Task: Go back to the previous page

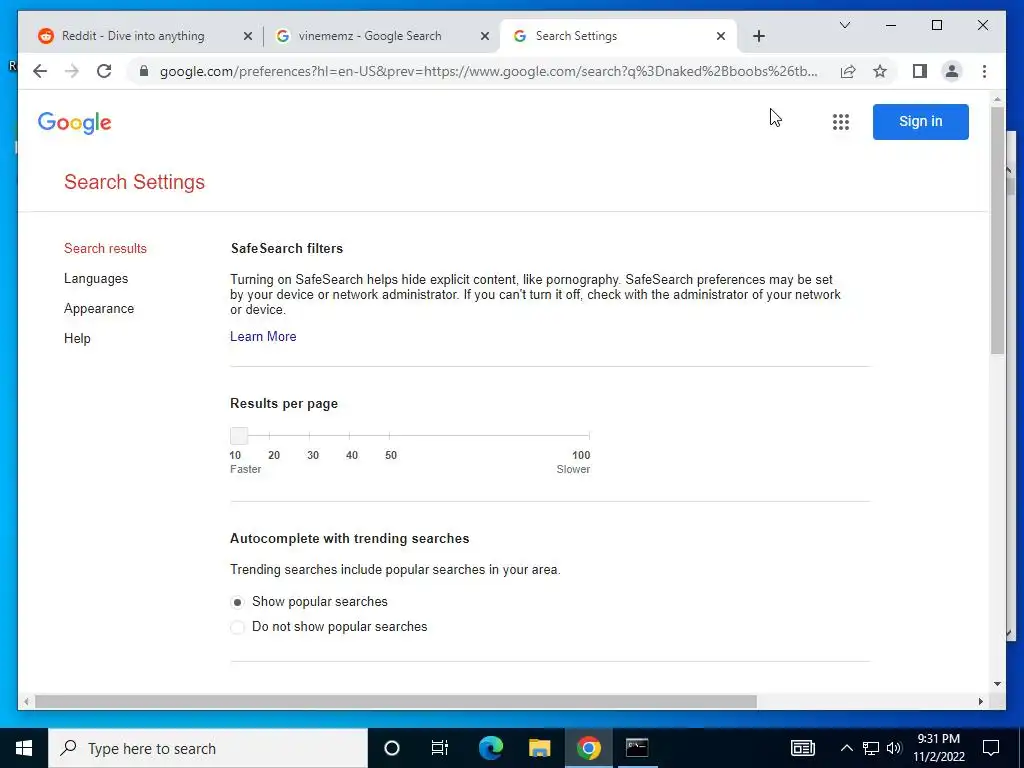Action: 40,71
